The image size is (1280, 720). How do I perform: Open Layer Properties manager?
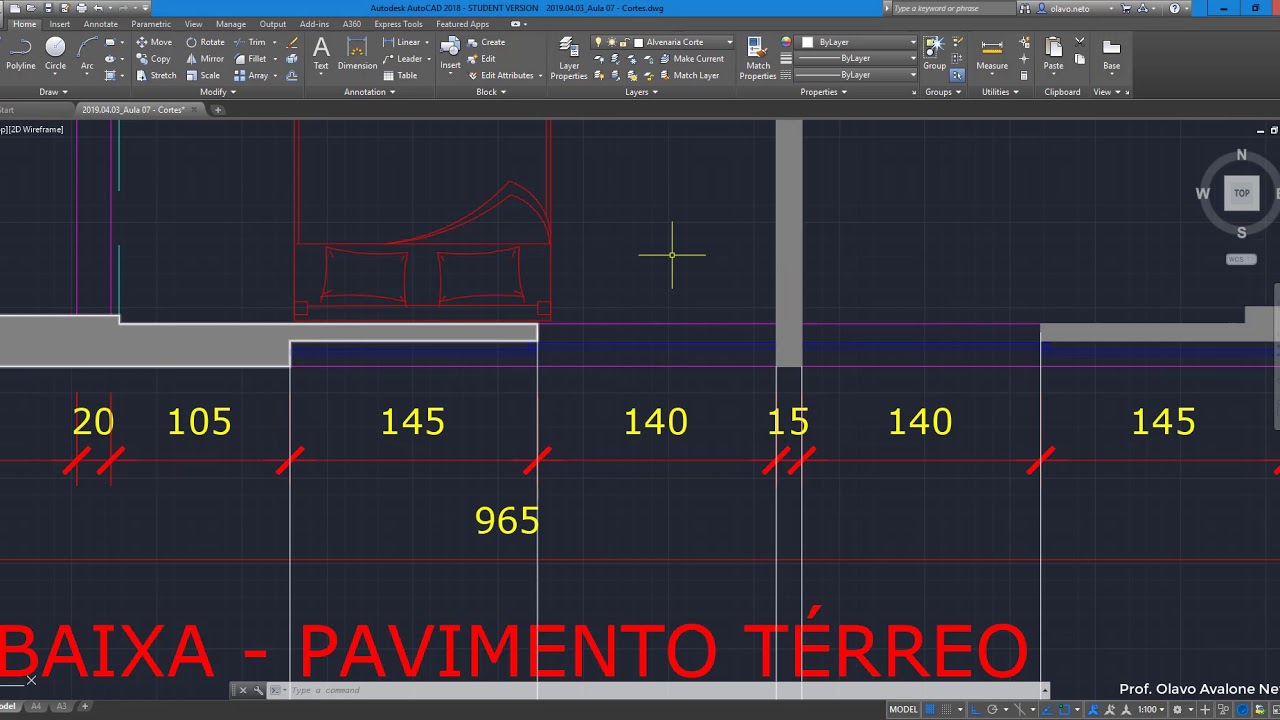[569, 58]
